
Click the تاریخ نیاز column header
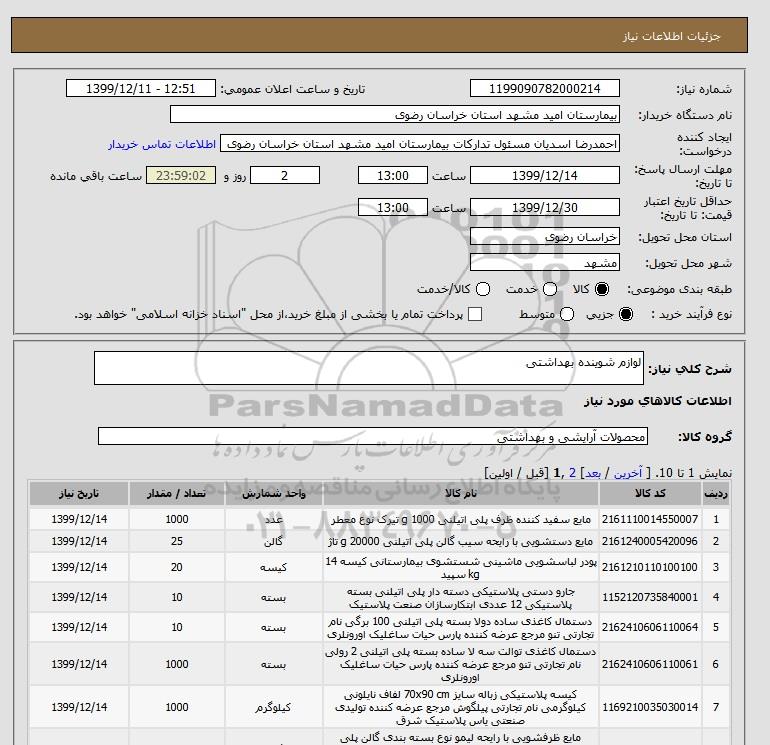click(79, 494)
